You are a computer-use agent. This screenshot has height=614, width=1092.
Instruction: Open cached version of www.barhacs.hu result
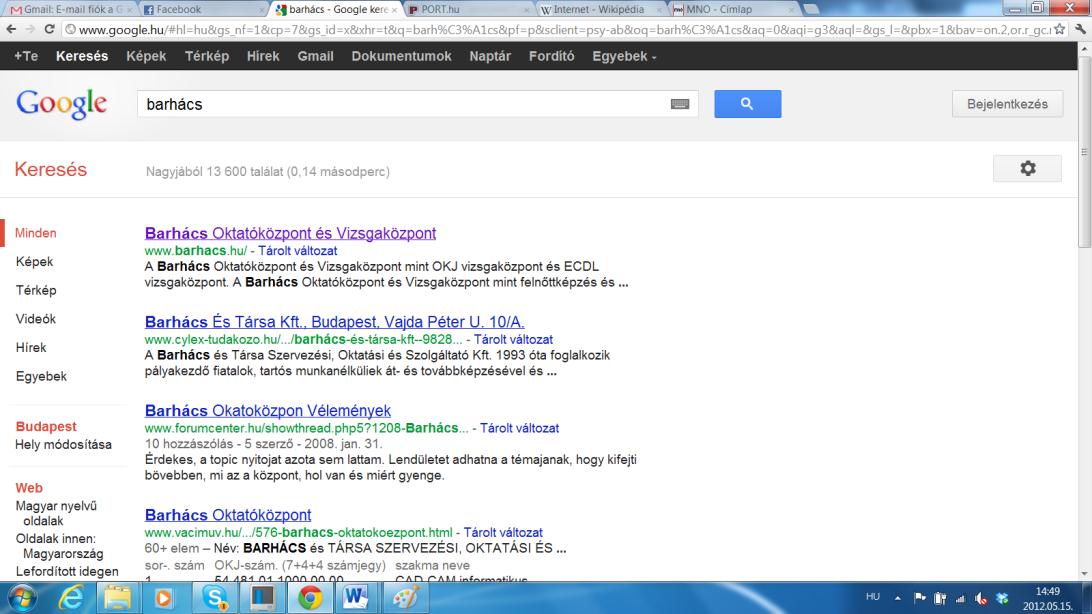[x=297, y=251]
